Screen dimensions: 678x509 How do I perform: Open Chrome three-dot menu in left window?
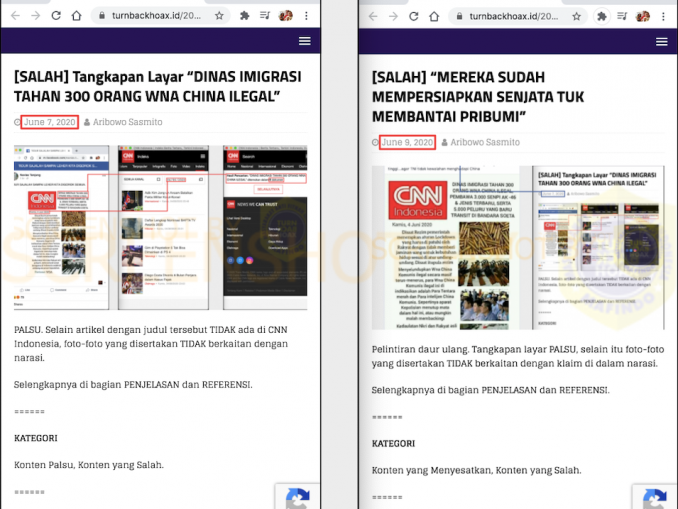click(306, 16)
